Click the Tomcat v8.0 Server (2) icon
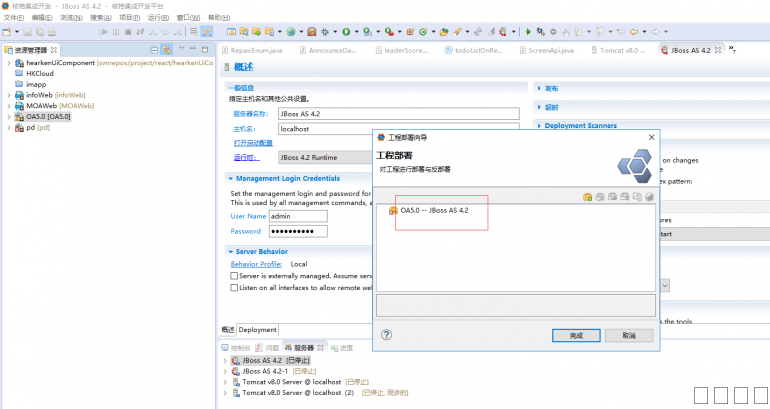The image size is (770, 409). [x=235, y=392]
